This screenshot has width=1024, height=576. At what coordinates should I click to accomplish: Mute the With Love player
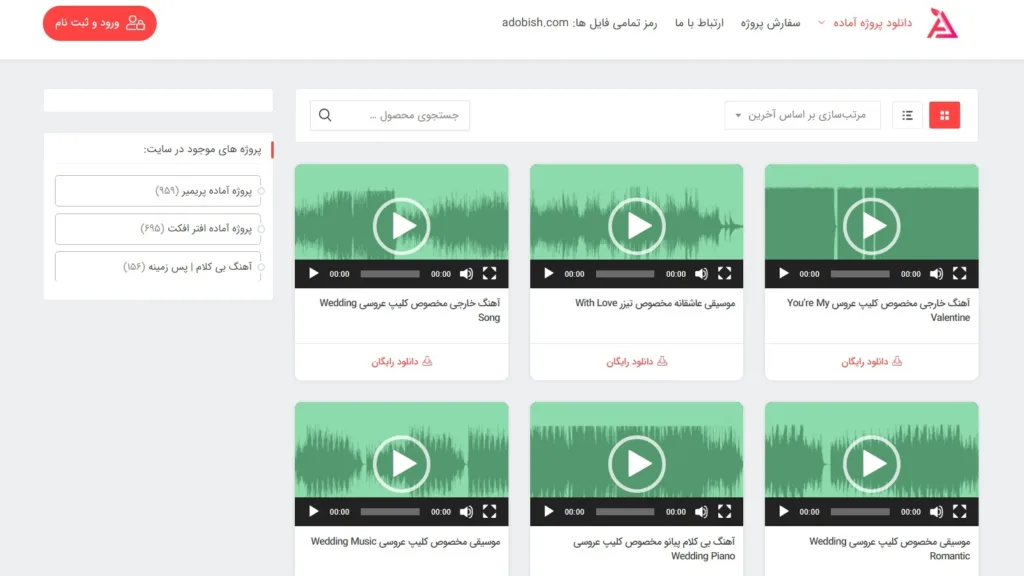pos(701,274)
